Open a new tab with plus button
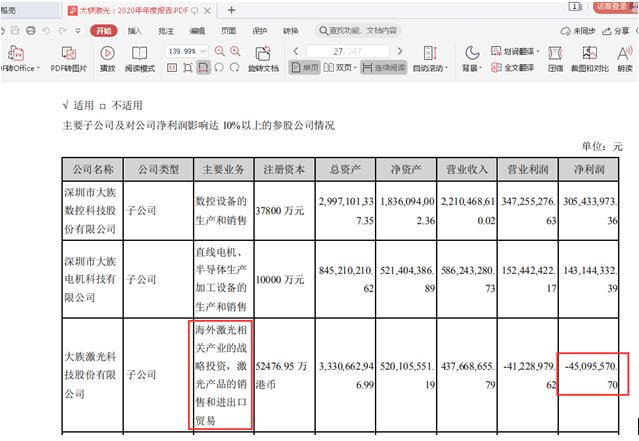Viewport: 639px width, 441px height. [231, 10]
